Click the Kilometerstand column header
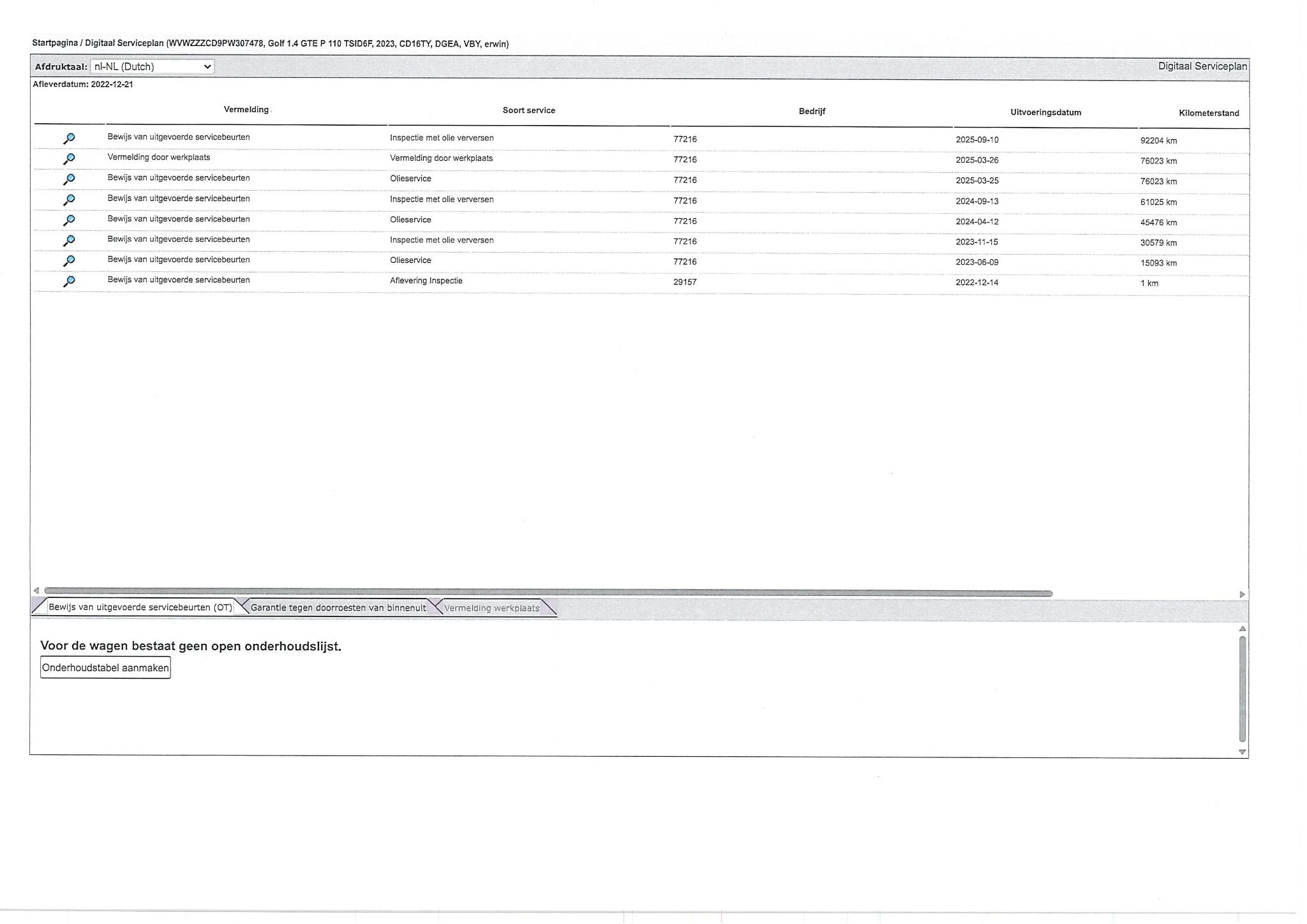The height and width of the screenshot is (924, 1307). (1208, 113)
